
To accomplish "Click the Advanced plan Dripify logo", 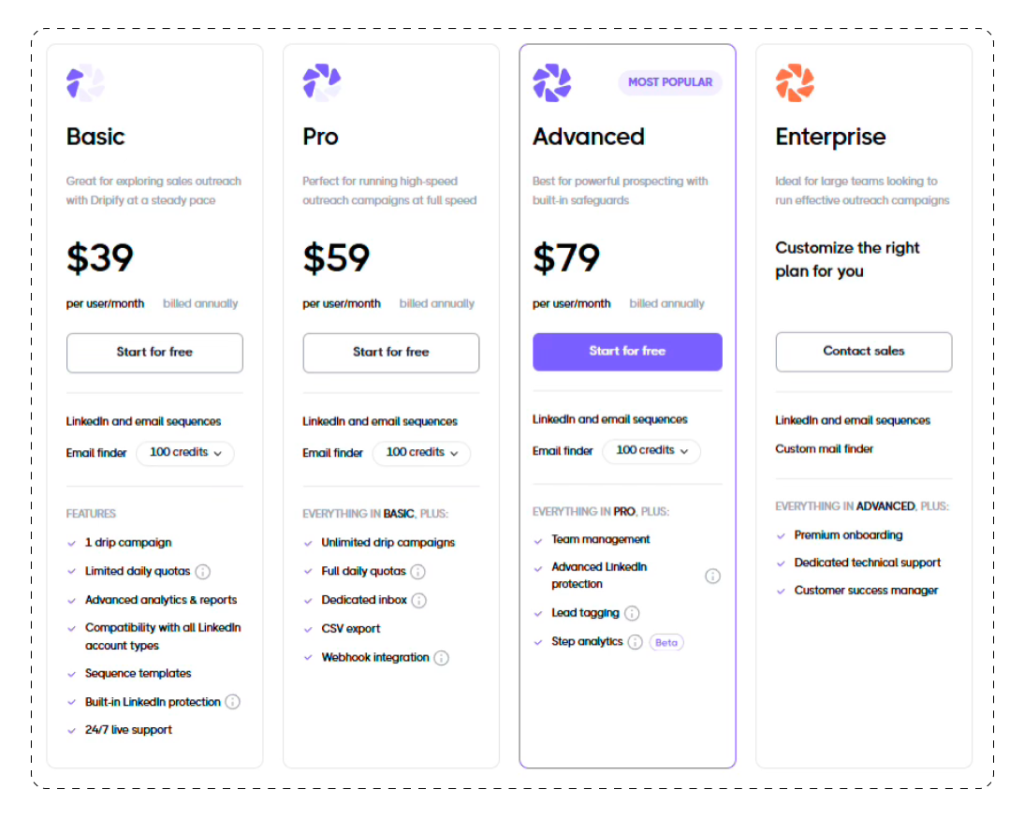I will pos(553,83).
